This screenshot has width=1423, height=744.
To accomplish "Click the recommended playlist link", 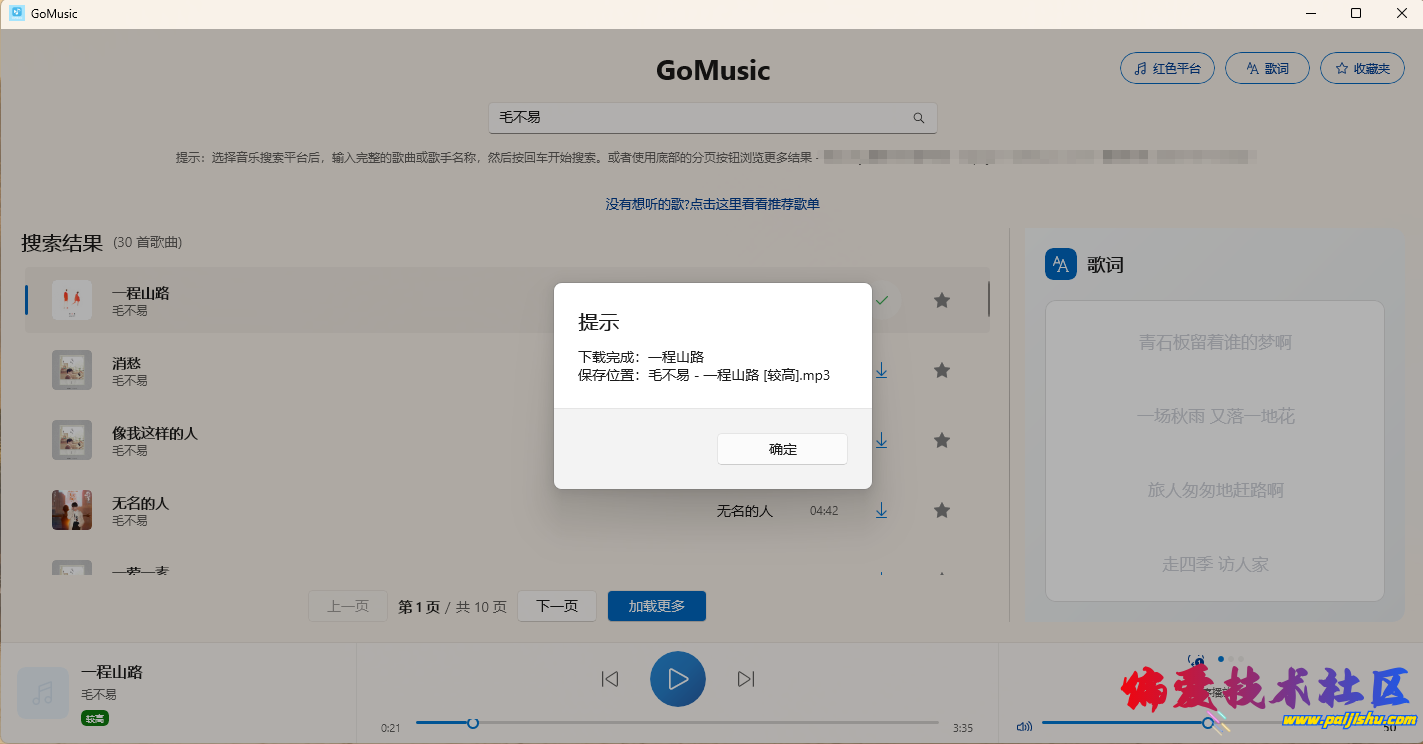I will click(712, 204).
